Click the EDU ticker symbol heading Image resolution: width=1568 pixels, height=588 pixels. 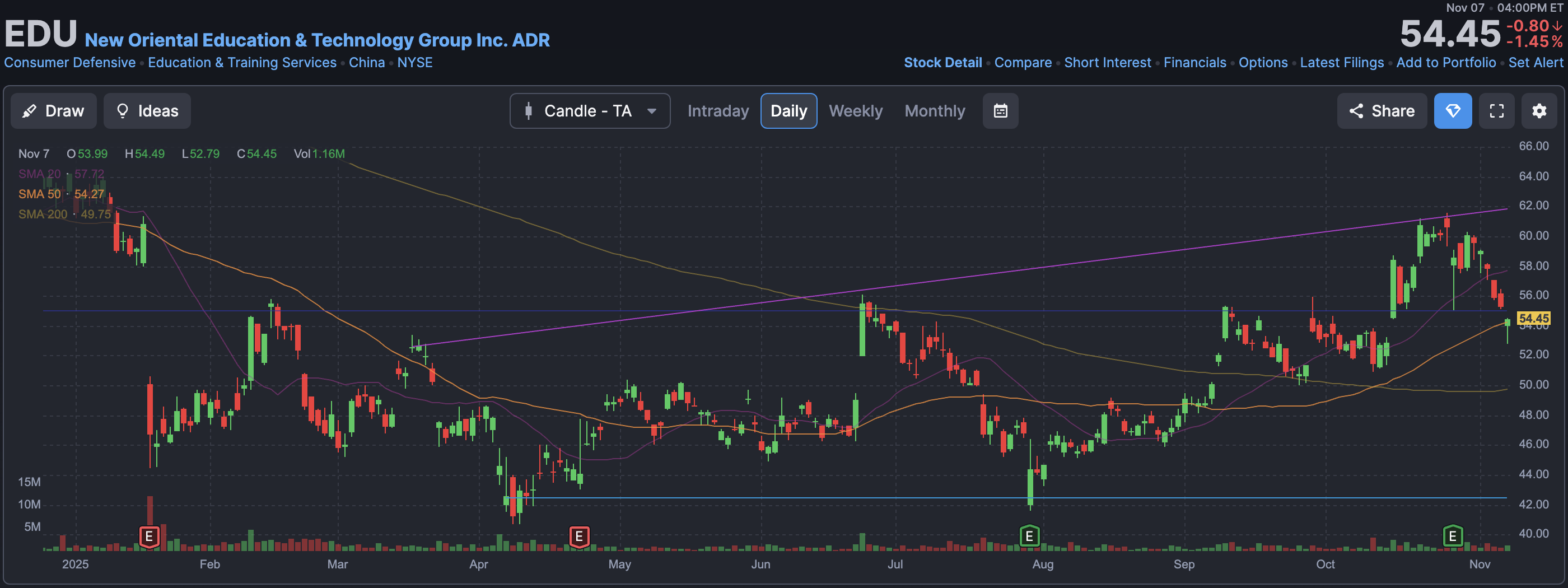pyautogui.click(x=41, y=34)
